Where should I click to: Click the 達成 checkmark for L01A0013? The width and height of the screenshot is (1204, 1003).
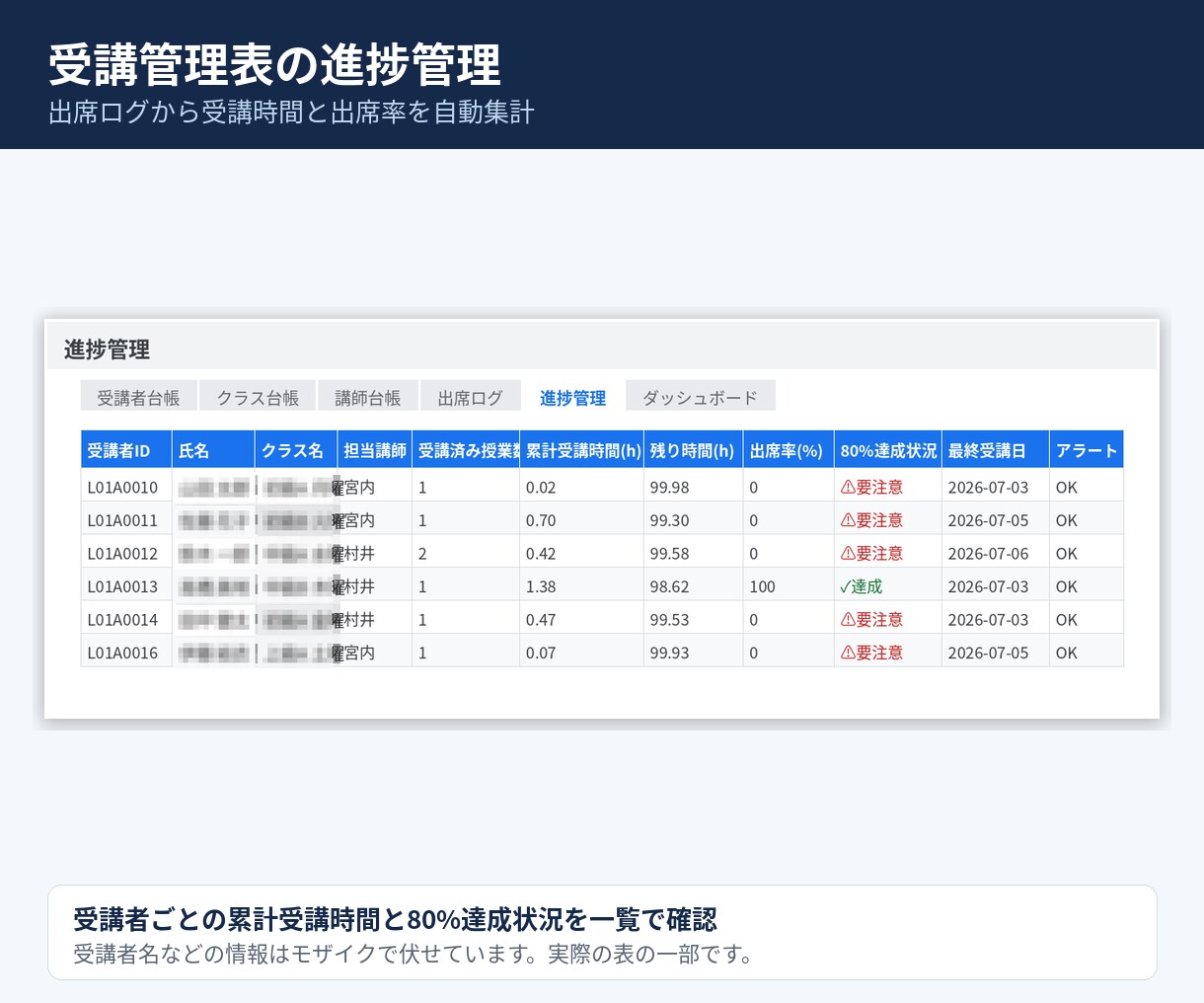[x=845, y=586]
